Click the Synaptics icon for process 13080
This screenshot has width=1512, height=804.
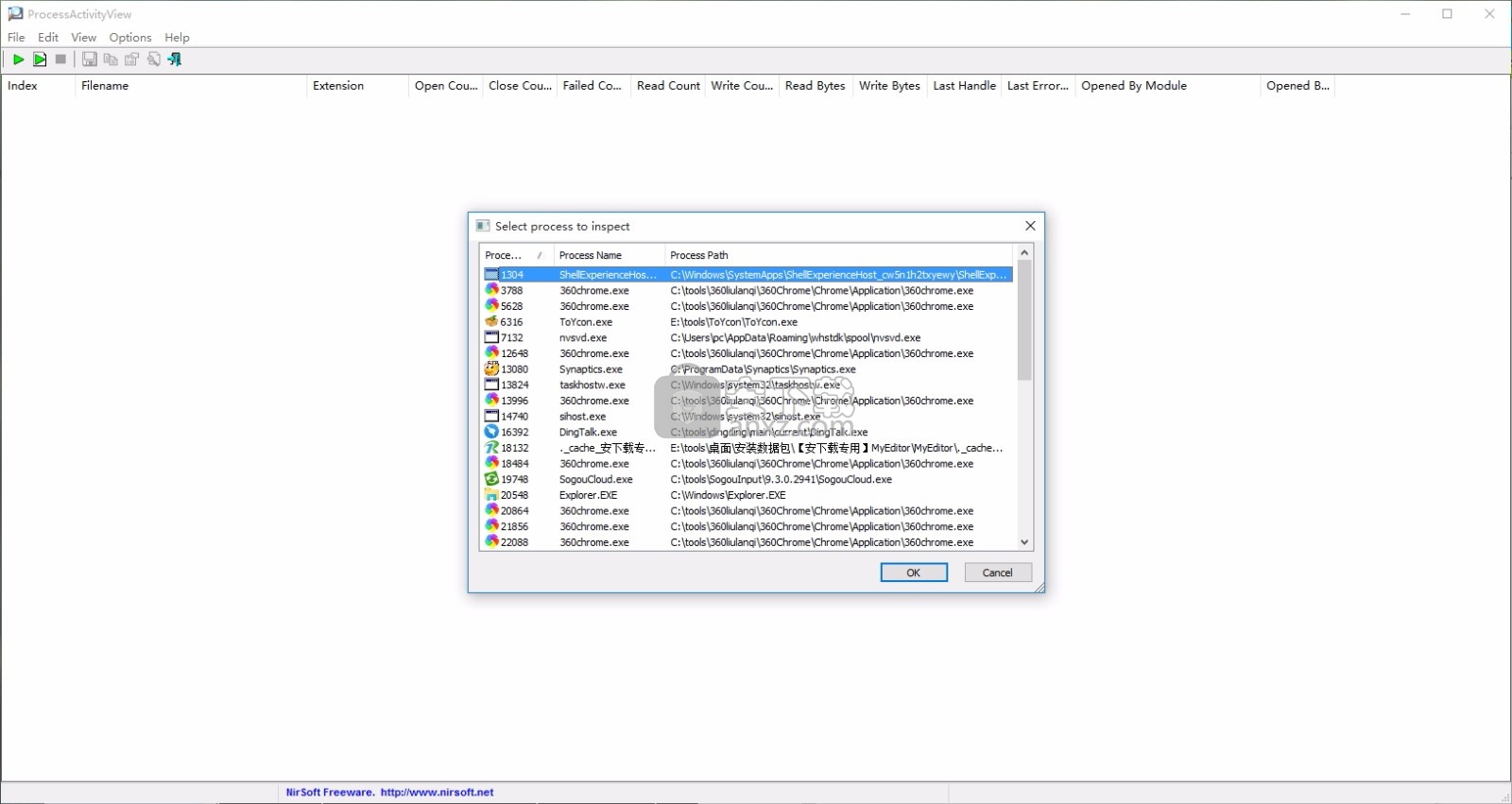(491, 369)
